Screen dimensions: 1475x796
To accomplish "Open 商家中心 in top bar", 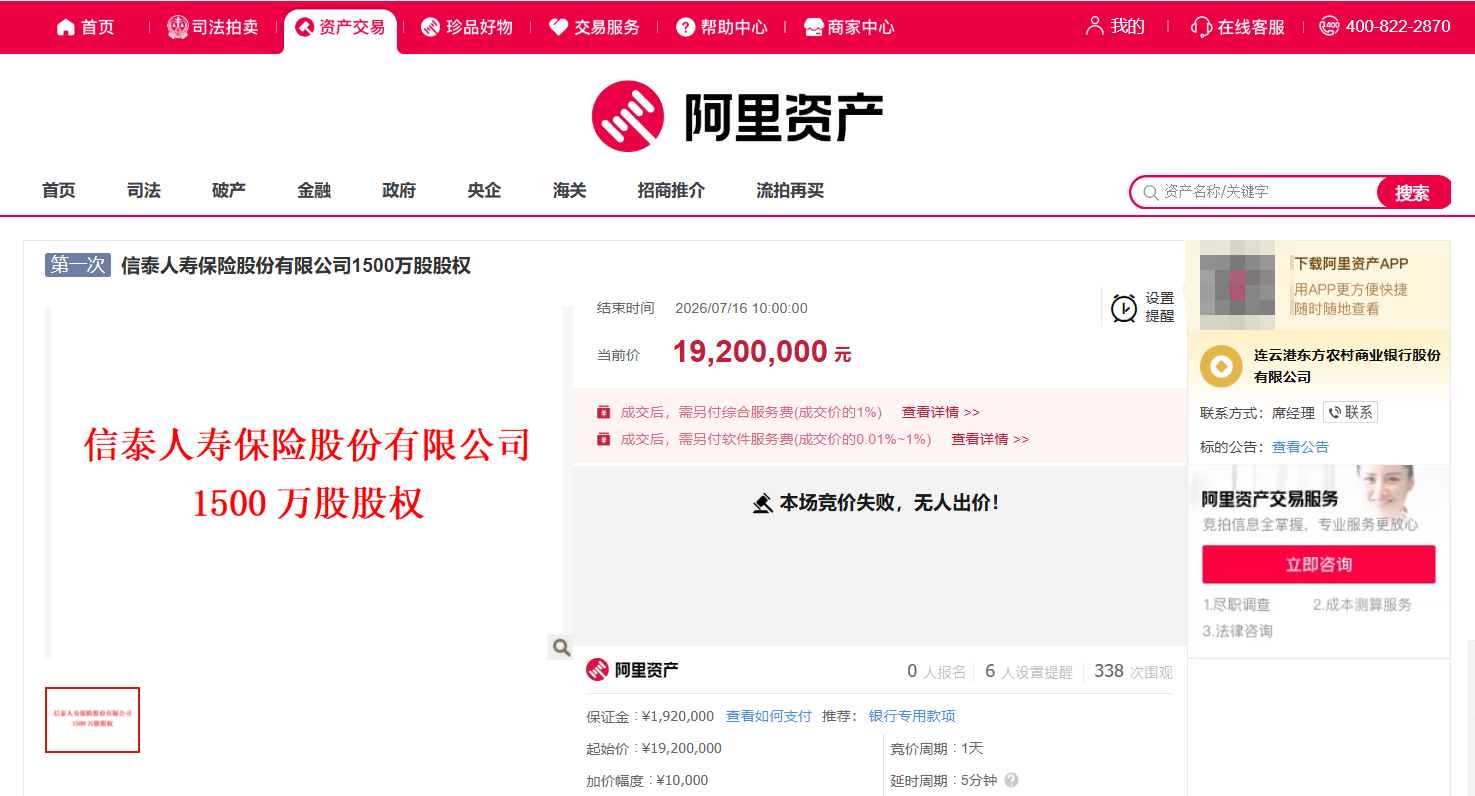I will click(x=849, y=27).
